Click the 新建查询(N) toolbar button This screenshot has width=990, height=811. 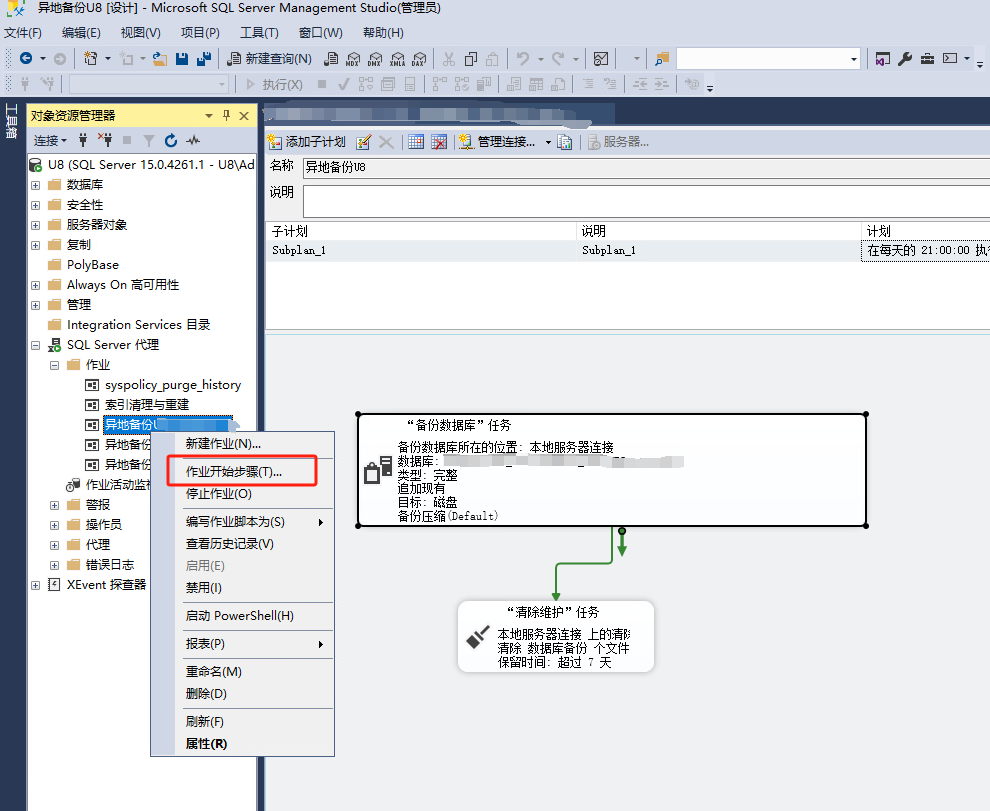[270, 59]
